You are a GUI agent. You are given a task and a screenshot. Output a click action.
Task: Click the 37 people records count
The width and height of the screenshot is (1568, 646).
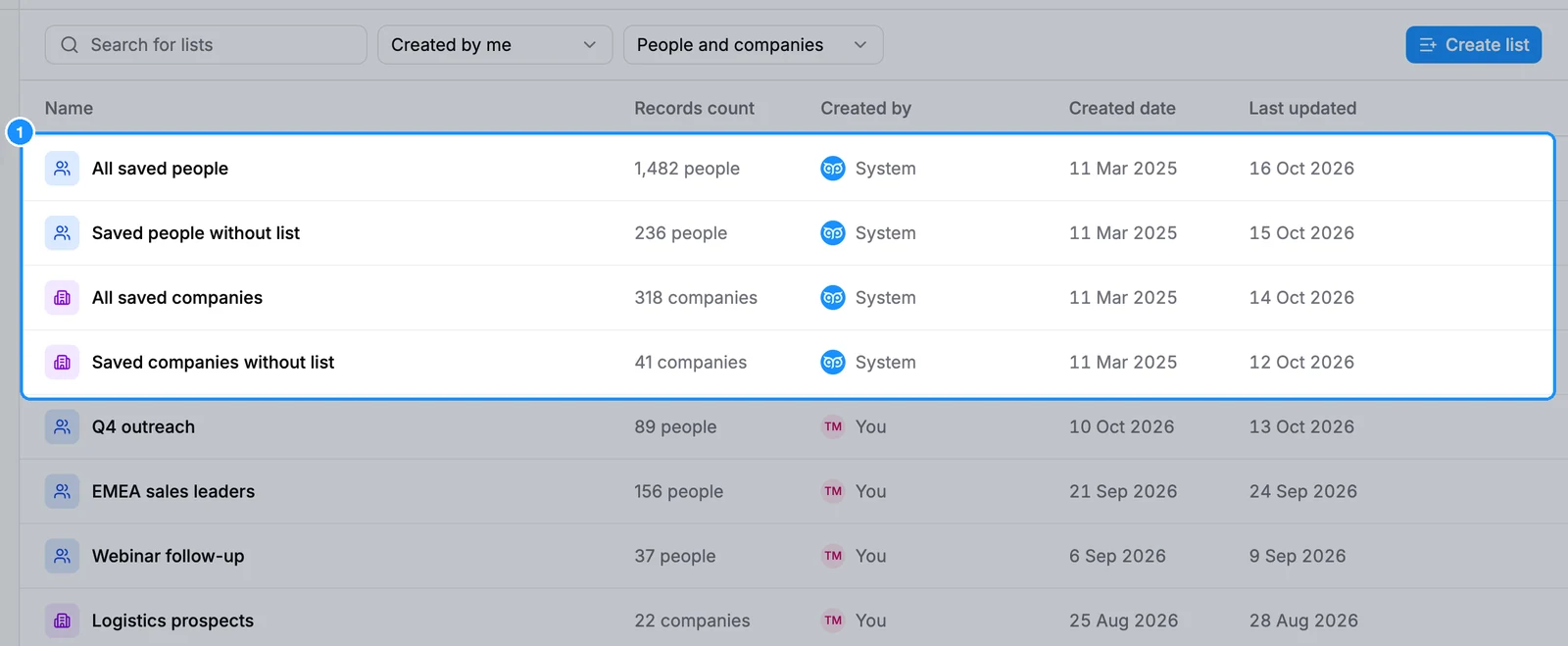click(674, 557)
